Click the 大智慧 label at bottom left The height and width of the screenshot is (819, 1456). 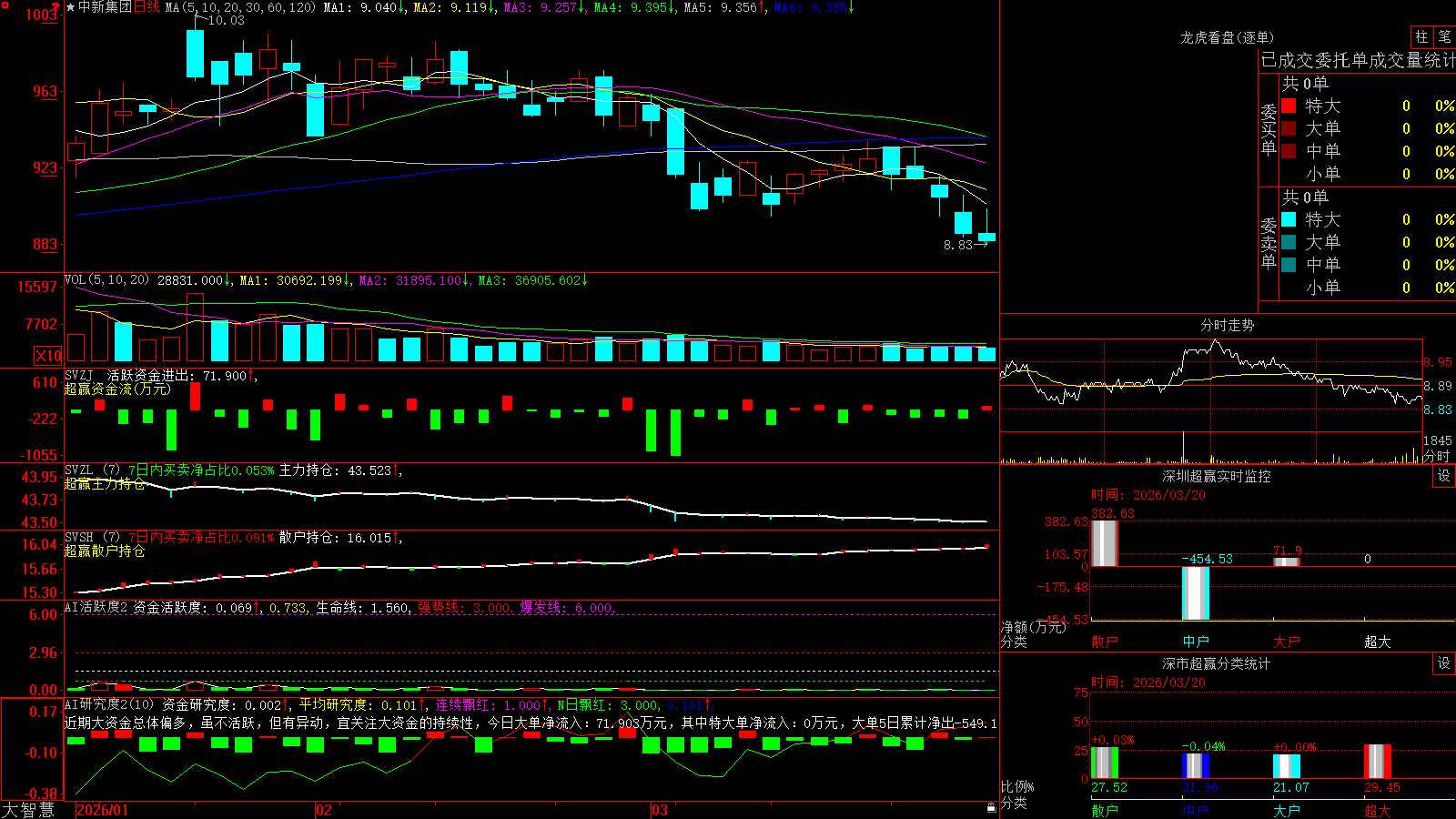[x=28, y=809]
